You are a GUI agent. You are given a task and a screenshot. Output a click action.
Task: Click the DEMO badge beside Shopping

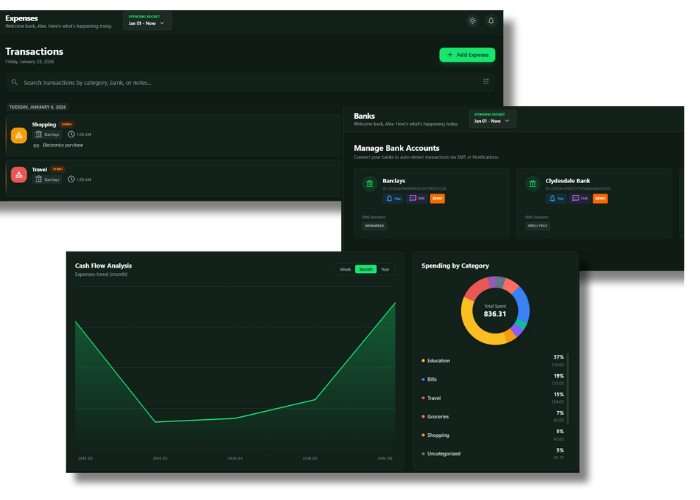[67, 124]
